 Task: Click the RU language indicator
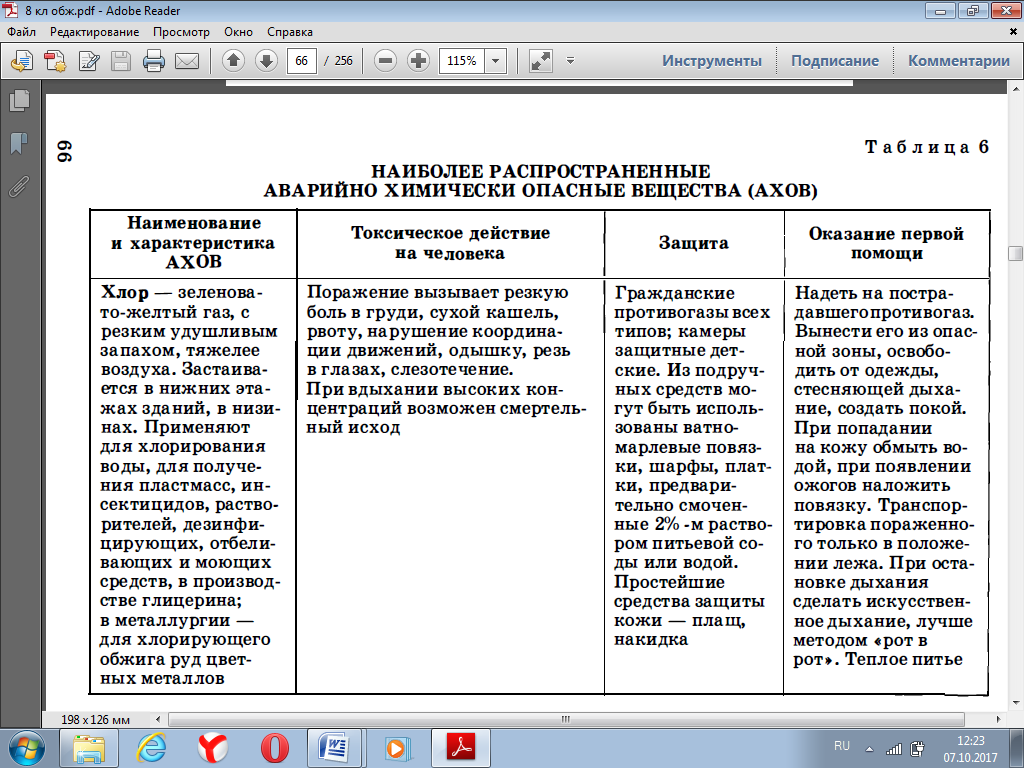[x=842, y=746]
